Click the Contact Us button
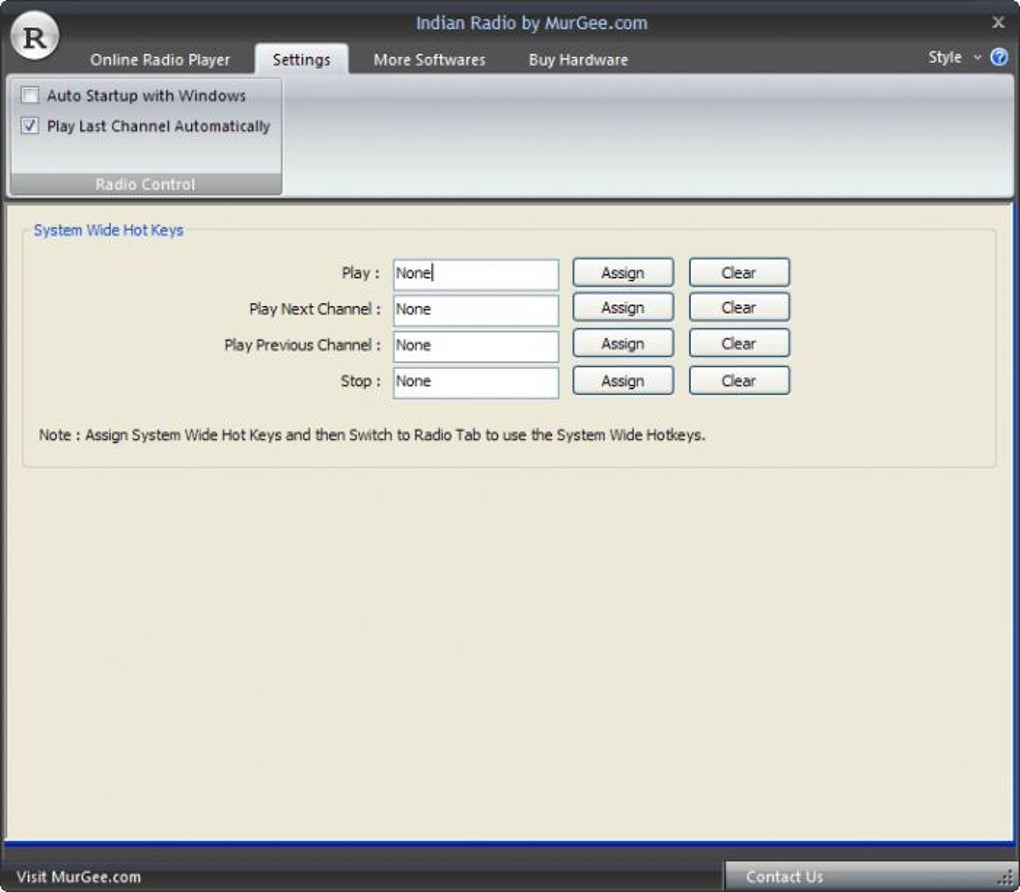The width and height of the screenshot is (1020, 892). tap(785, 876)
